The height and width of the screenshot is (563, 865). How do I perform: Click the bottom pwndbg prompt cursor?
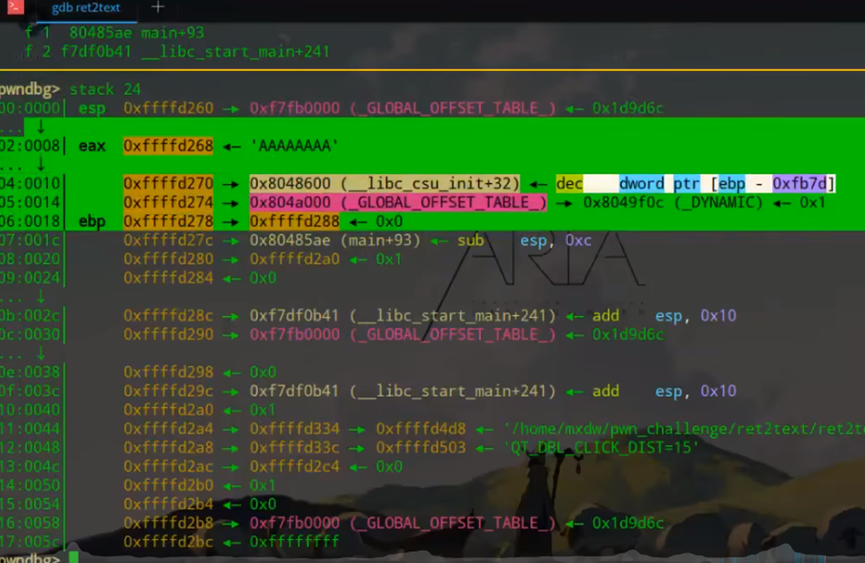(73, 558)
